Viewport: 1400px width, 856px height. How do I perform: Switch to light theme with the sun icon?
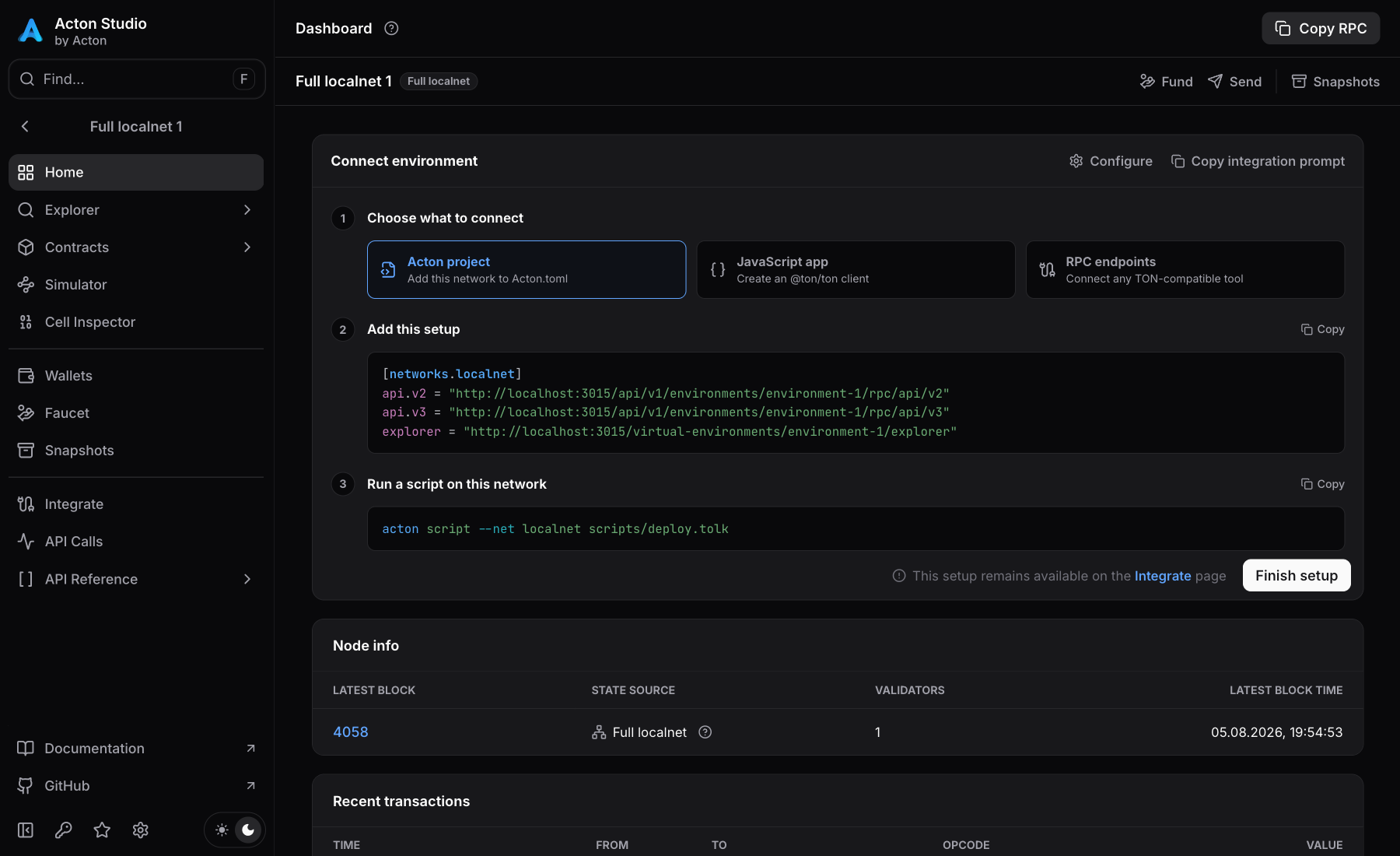(x=222, y=830)
